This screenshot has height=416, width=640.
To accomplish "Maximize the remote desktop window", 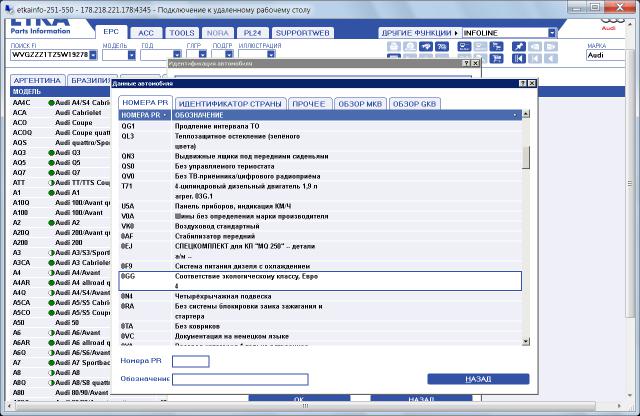I will (x=595, y=7).
